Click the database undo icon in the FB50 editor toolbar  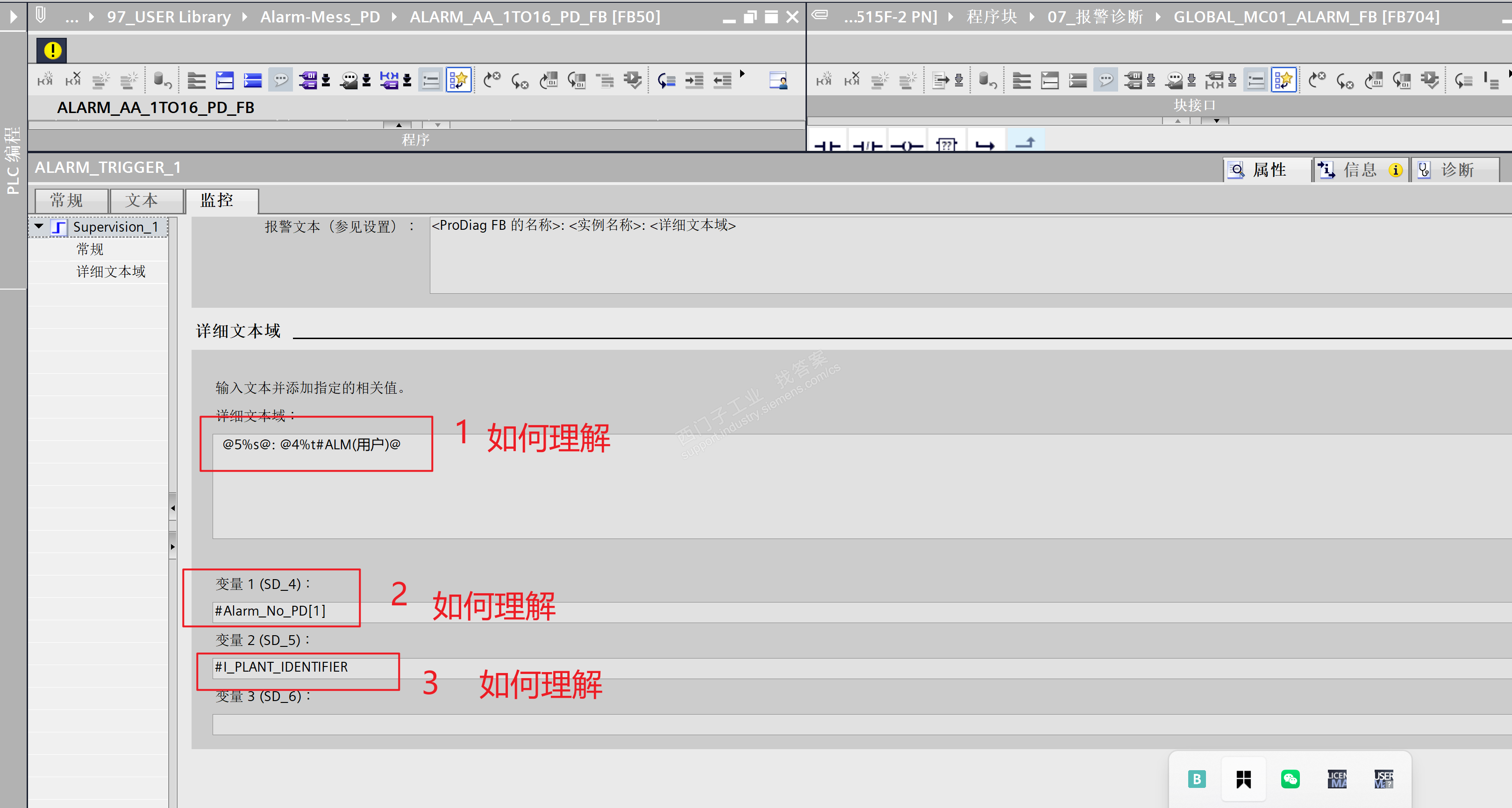[162, 80]
